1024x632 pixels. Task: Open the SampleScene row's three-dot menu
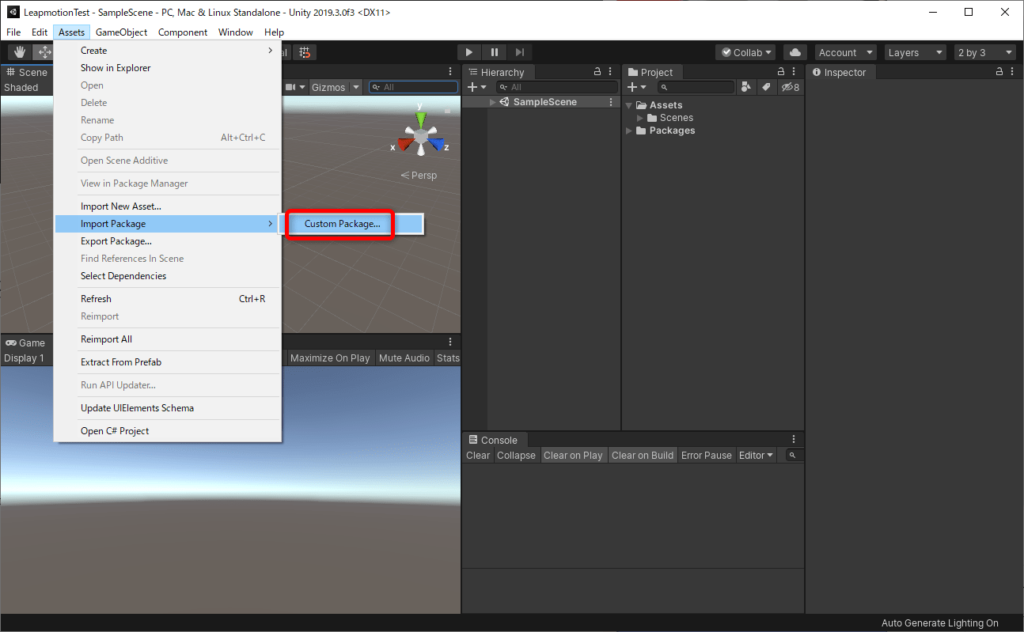coord(611,102)
